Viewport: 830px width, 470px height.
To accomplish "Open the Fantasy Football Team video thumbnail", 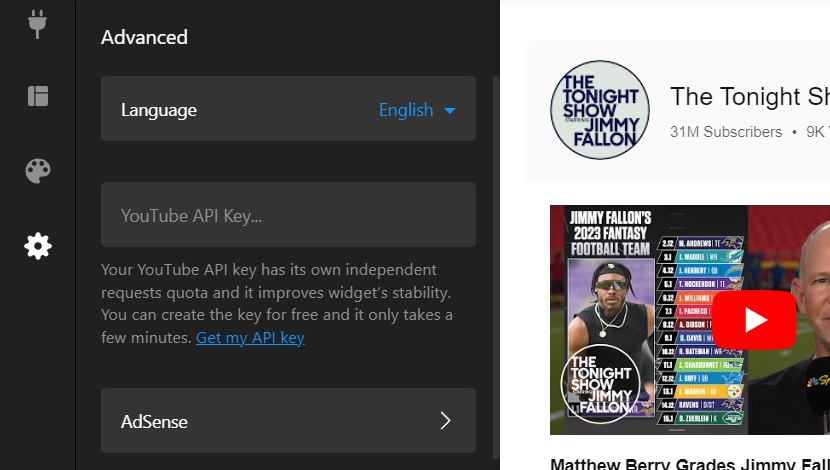I will coord(690,320).
